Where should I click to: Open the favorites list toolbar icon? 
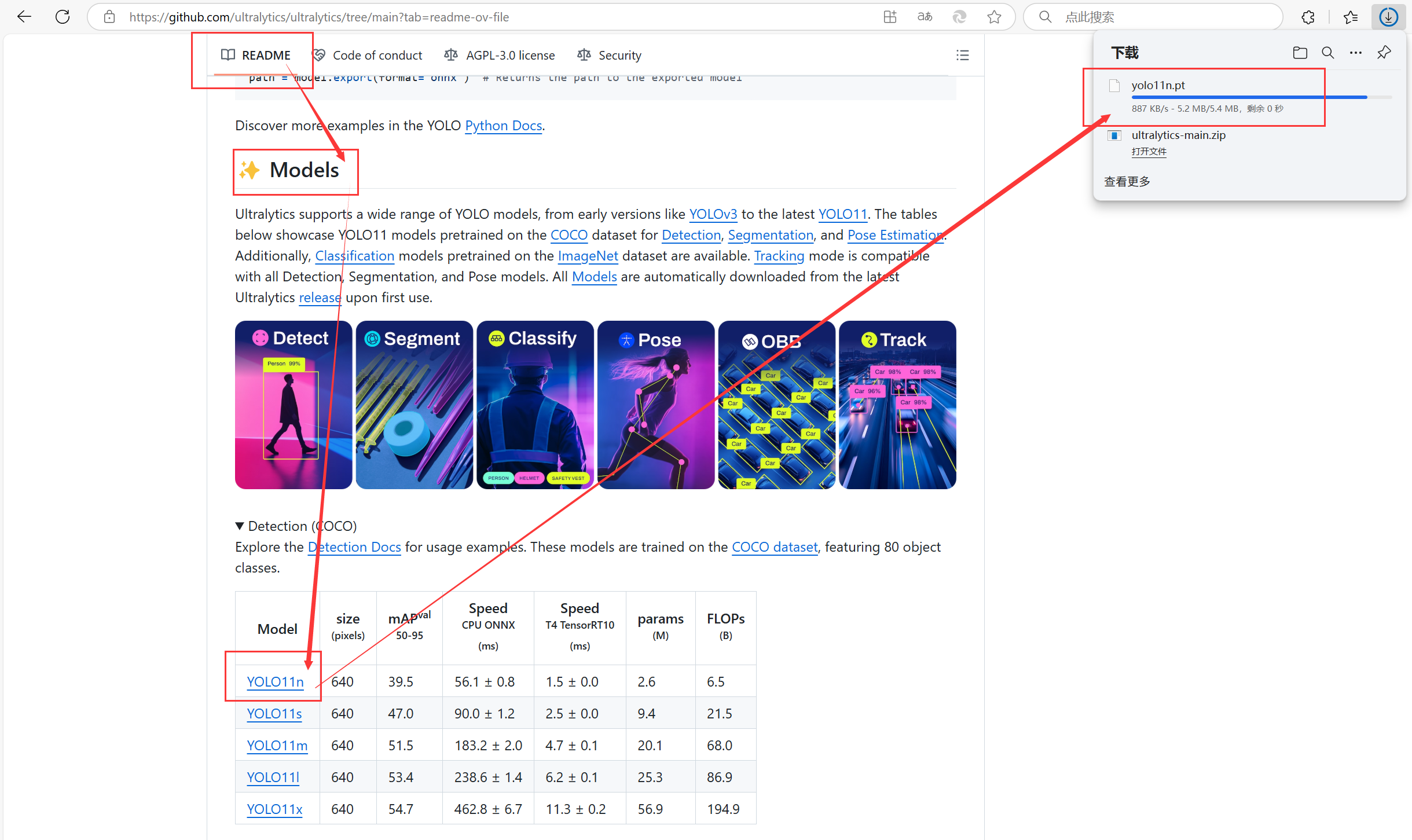tap(1351, 17)
